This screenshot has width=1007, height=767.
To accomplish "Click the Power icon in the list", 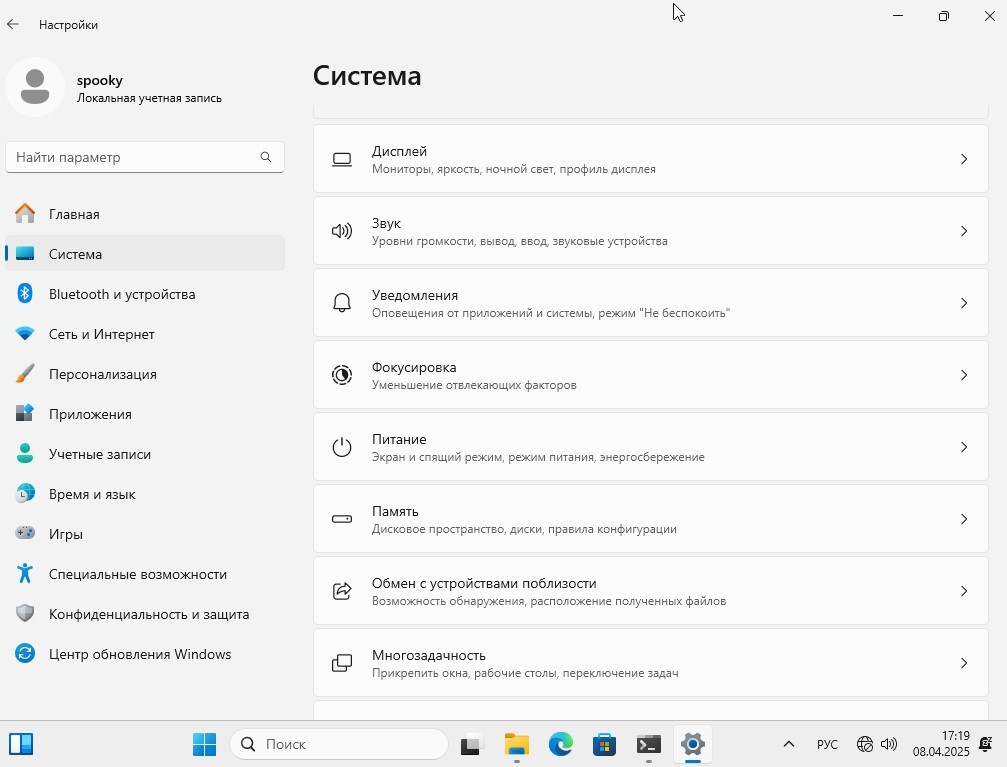I will (342, 446).
